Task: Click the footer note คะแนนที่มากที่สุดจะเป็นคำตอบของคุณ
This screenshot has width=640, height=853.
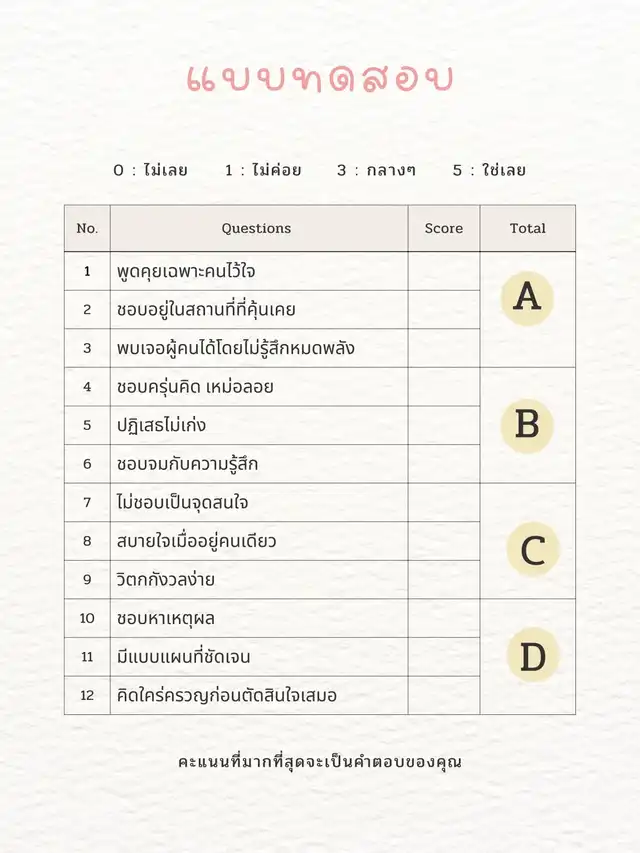Action: (320, 761)
